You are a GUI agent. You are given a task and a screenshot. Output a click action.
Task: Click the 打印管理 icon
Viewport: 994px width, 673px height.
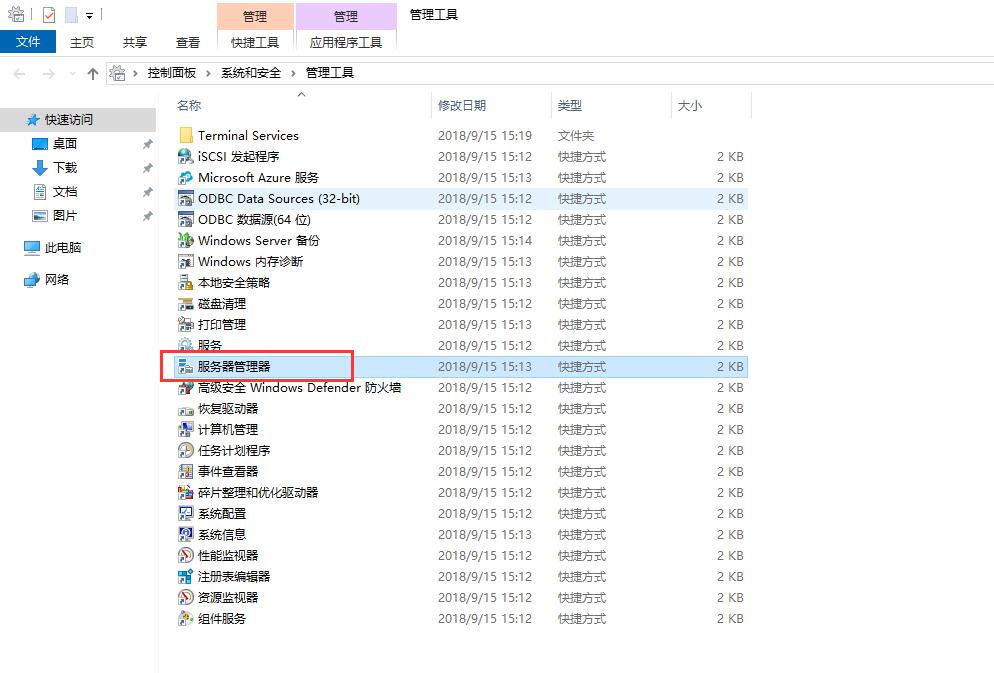click(186, 324)
